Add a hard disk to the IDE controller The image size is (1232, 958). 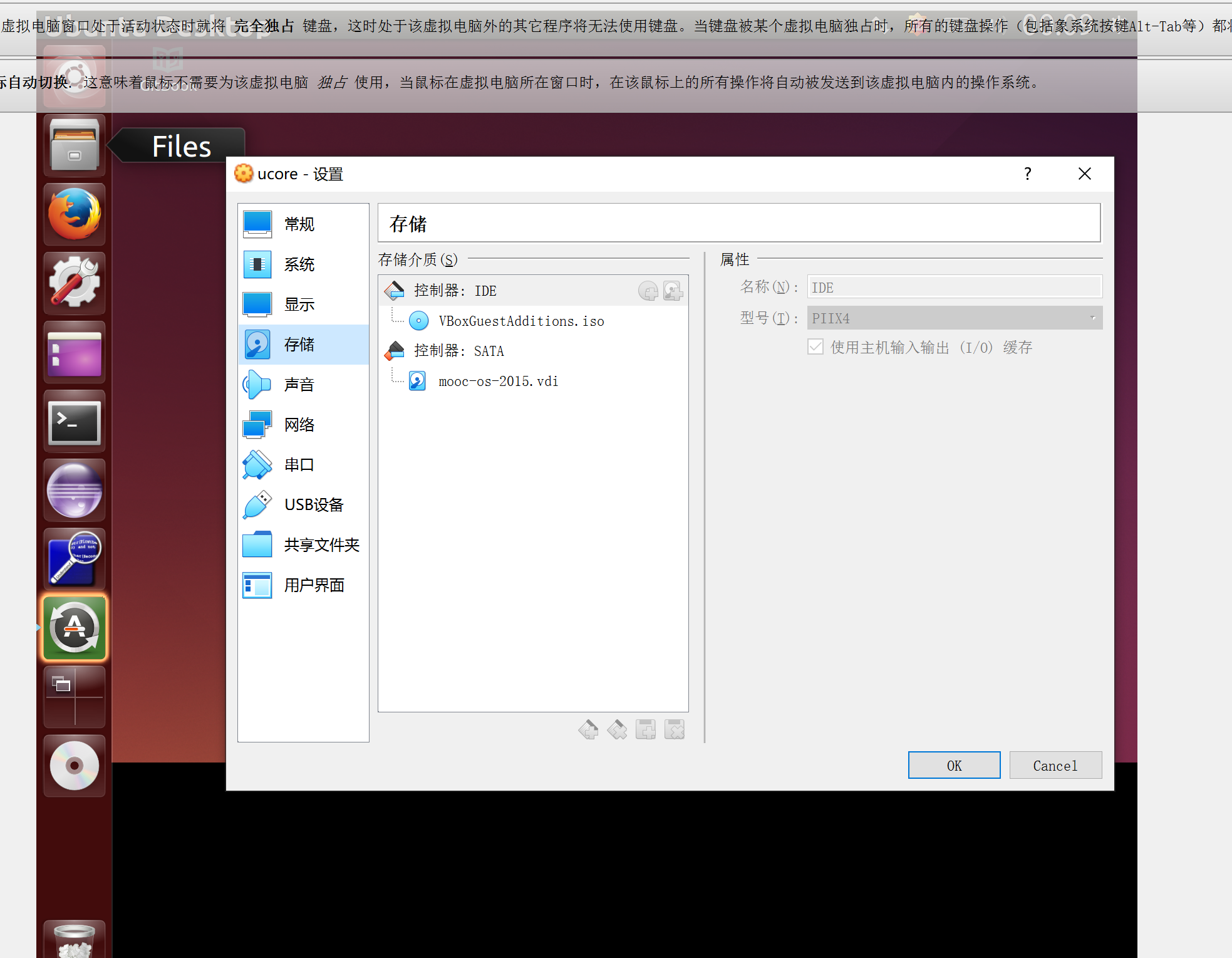click(673, 290)
